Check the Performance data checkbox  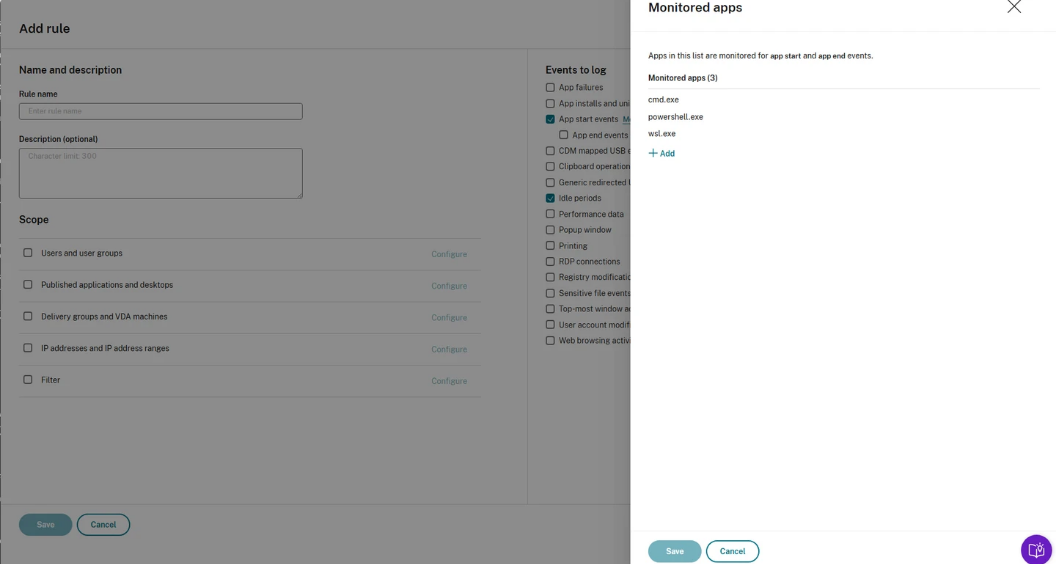[x=550, y=214]
